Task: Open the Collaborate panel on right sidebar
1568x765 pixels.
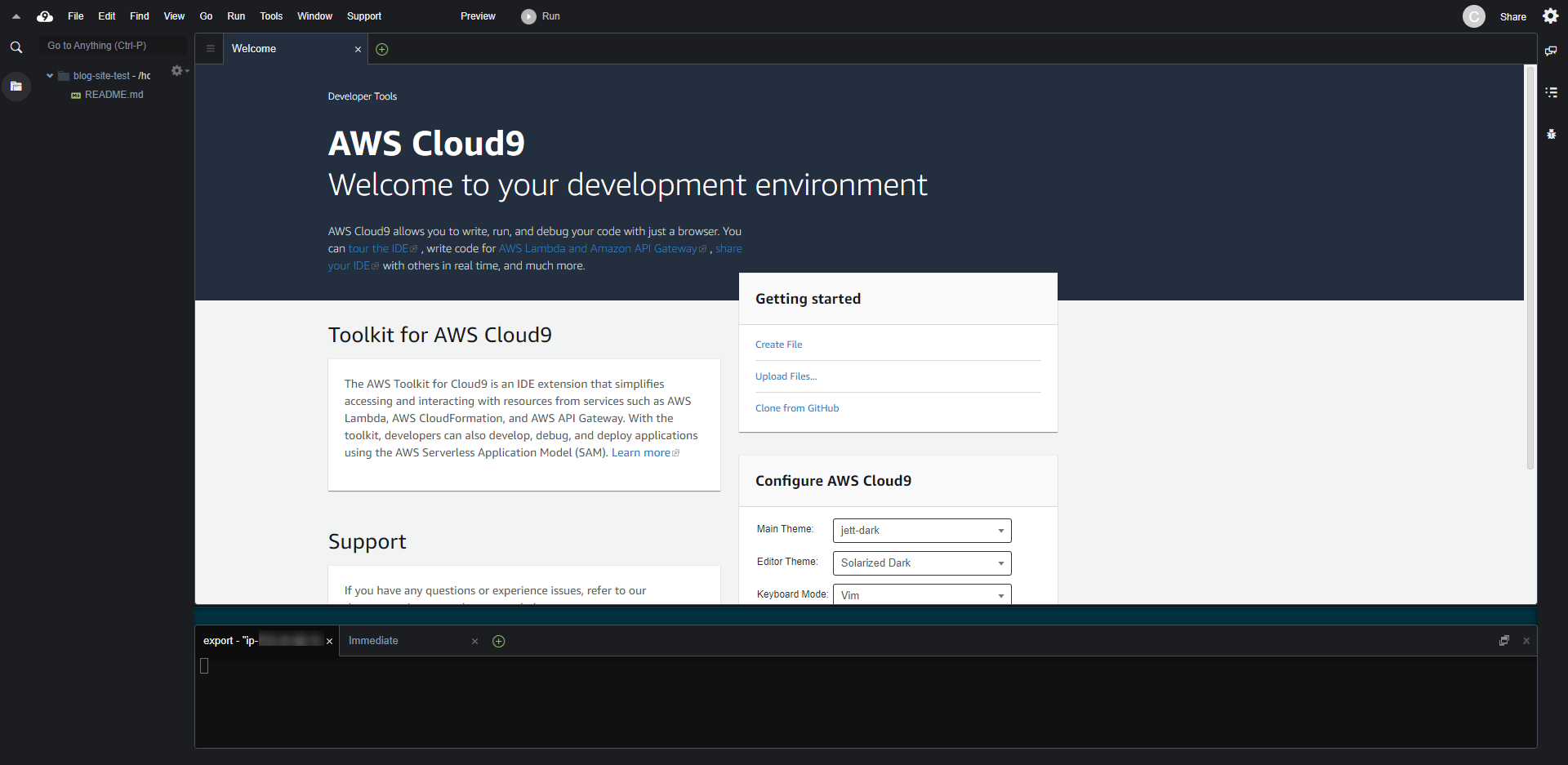Action: 1551,51
